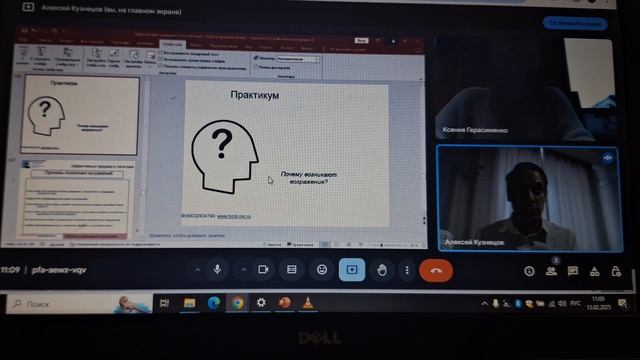Open Settings gear on taskbar

point(261,303)
